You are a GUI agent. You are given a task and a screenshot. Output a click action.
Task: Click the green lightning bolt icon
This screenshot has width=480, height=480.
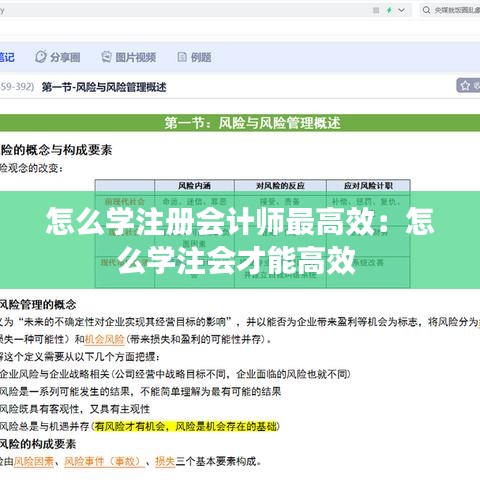(389, 10)
